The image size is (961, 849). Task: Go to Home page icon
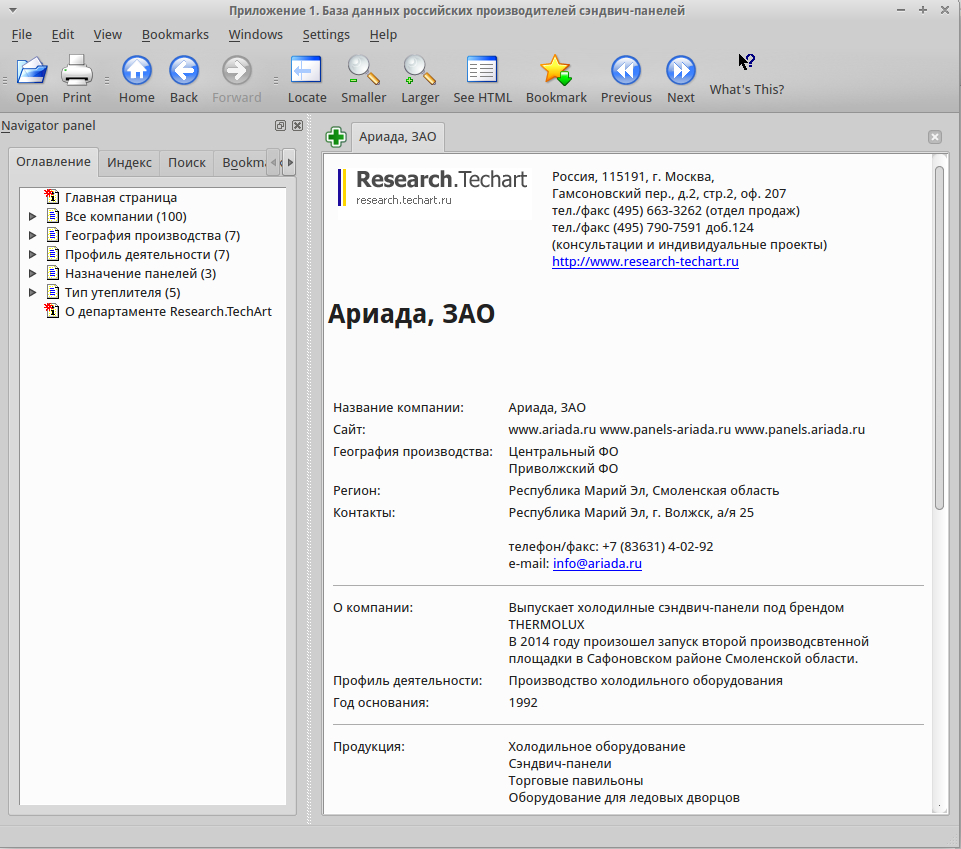point(137,70)
